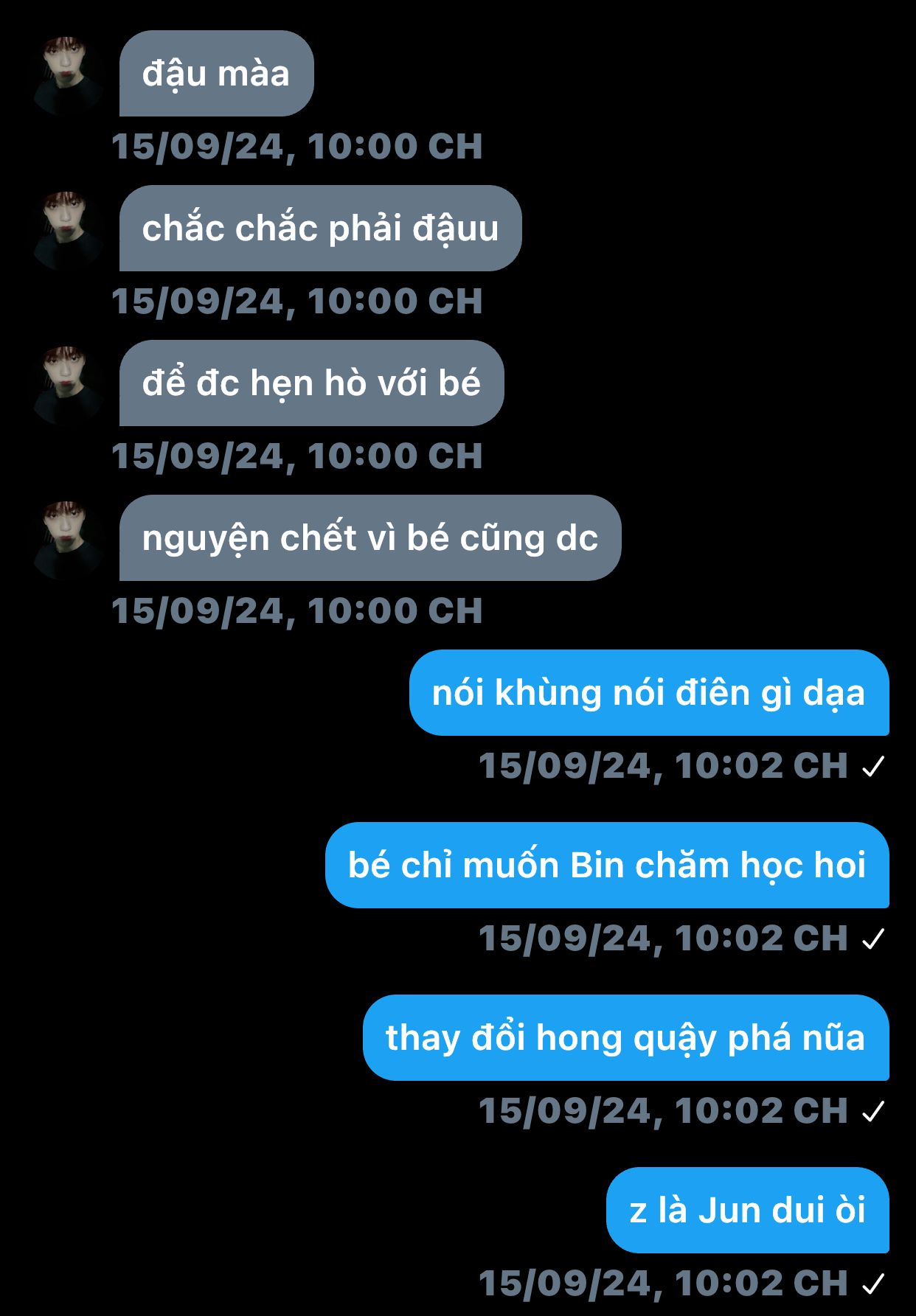Tap the timestamp below "chắc chắc phải đậuu"

point(297,302)
